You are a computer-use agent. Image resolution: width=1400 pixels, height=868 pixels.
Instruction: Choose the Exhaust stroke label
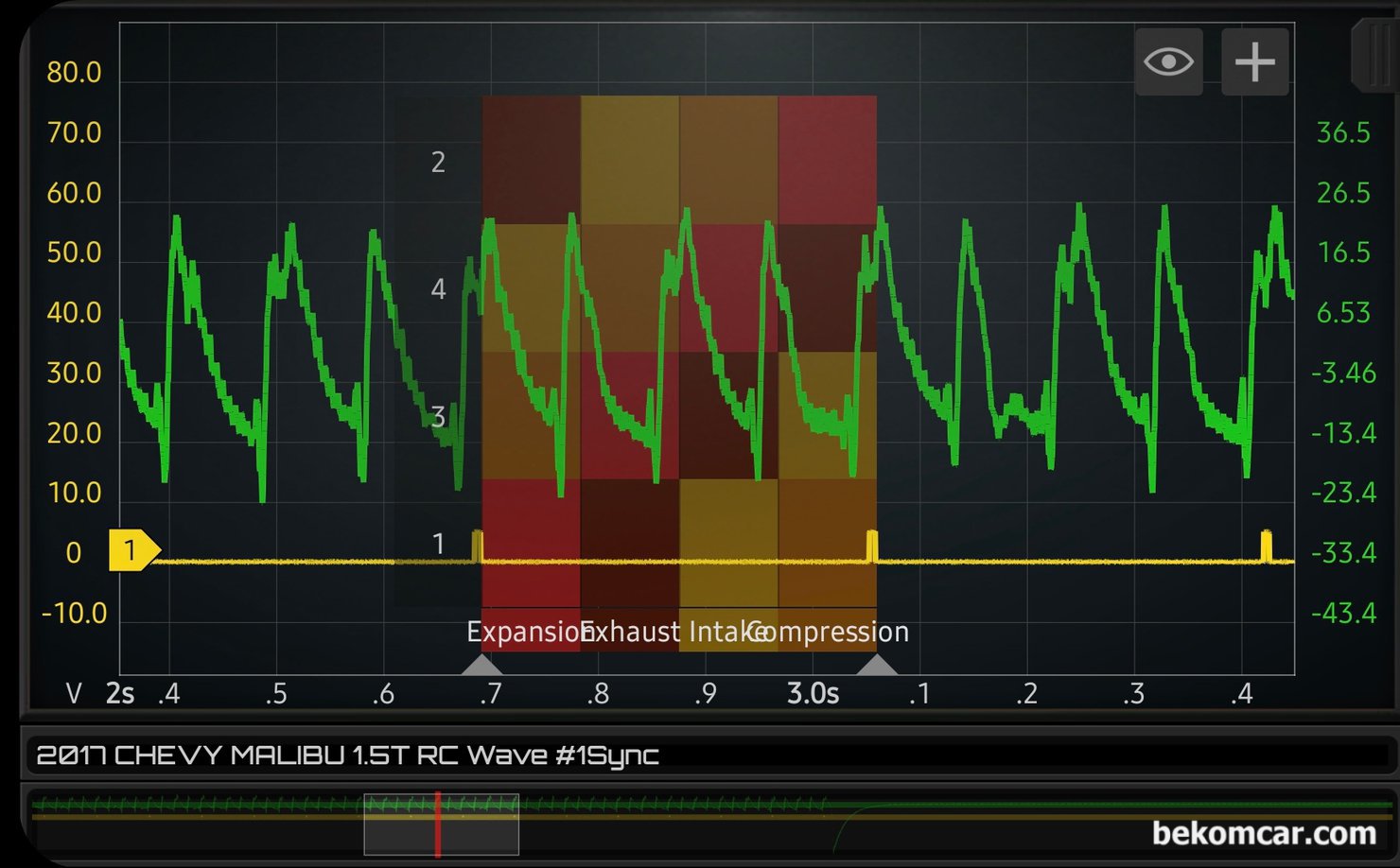[x=632, y=632]
